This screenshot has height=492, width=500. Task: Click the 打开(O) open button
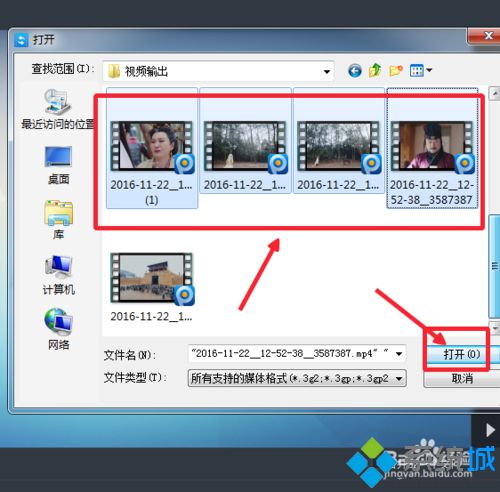coord(462,354)
